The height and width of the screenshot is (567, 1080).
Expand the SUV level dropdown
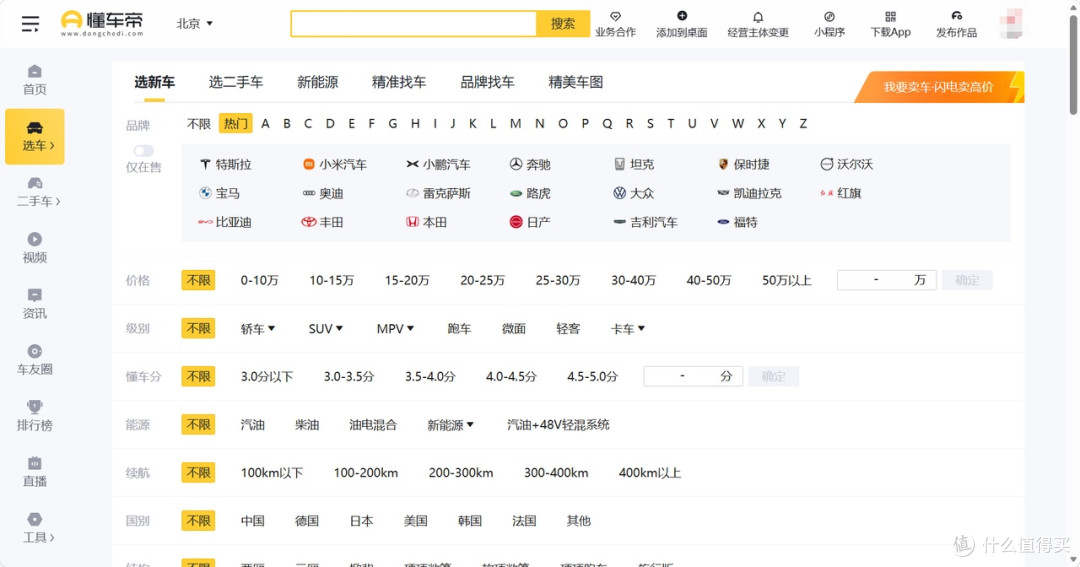326,329
